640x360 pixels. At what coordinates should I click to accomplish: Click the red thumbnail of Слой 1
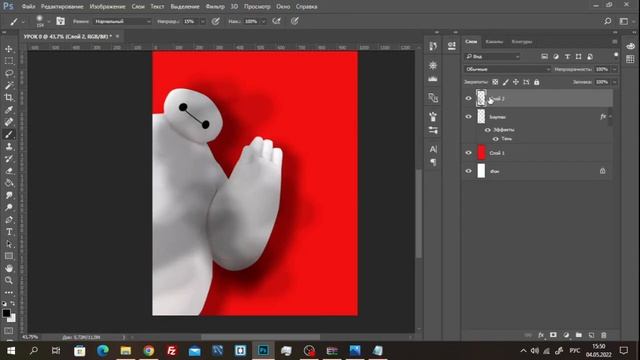(x=482, y=153)
